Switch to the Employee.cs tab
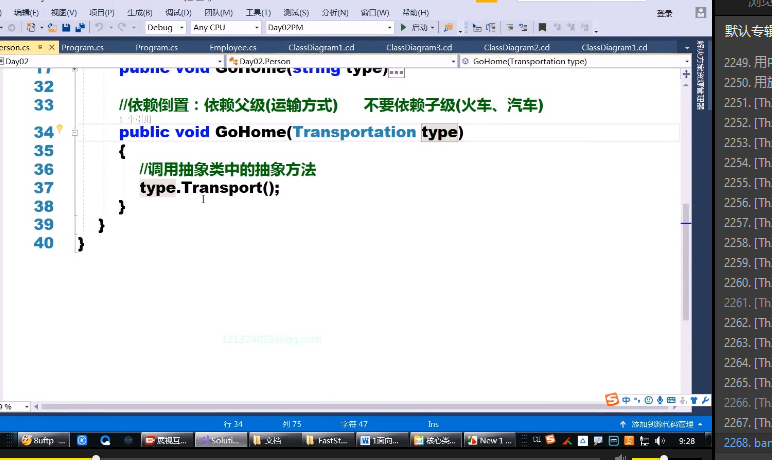Image resolution: width=772 pixels, height=460 pixels. tap(233, 48)
